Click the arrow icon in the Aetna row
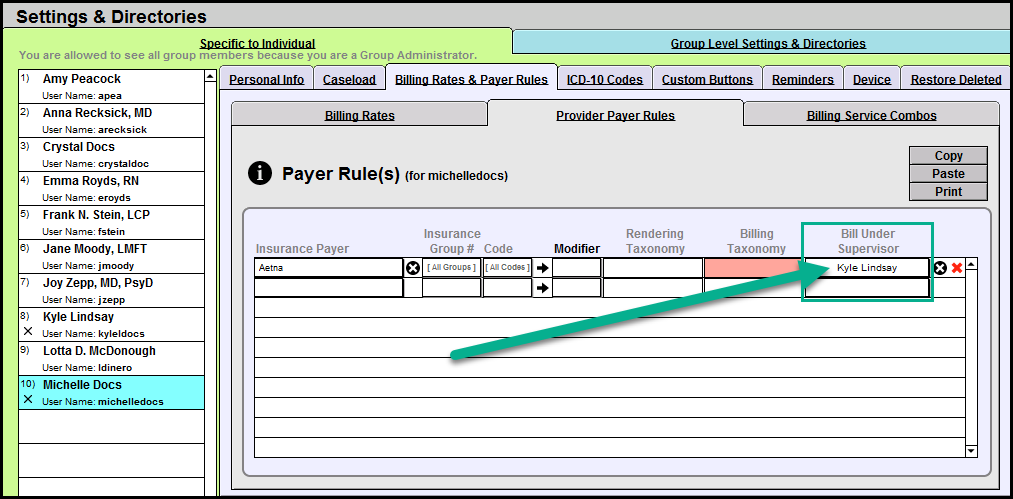The image size is (1013, 499). [543, 268]
